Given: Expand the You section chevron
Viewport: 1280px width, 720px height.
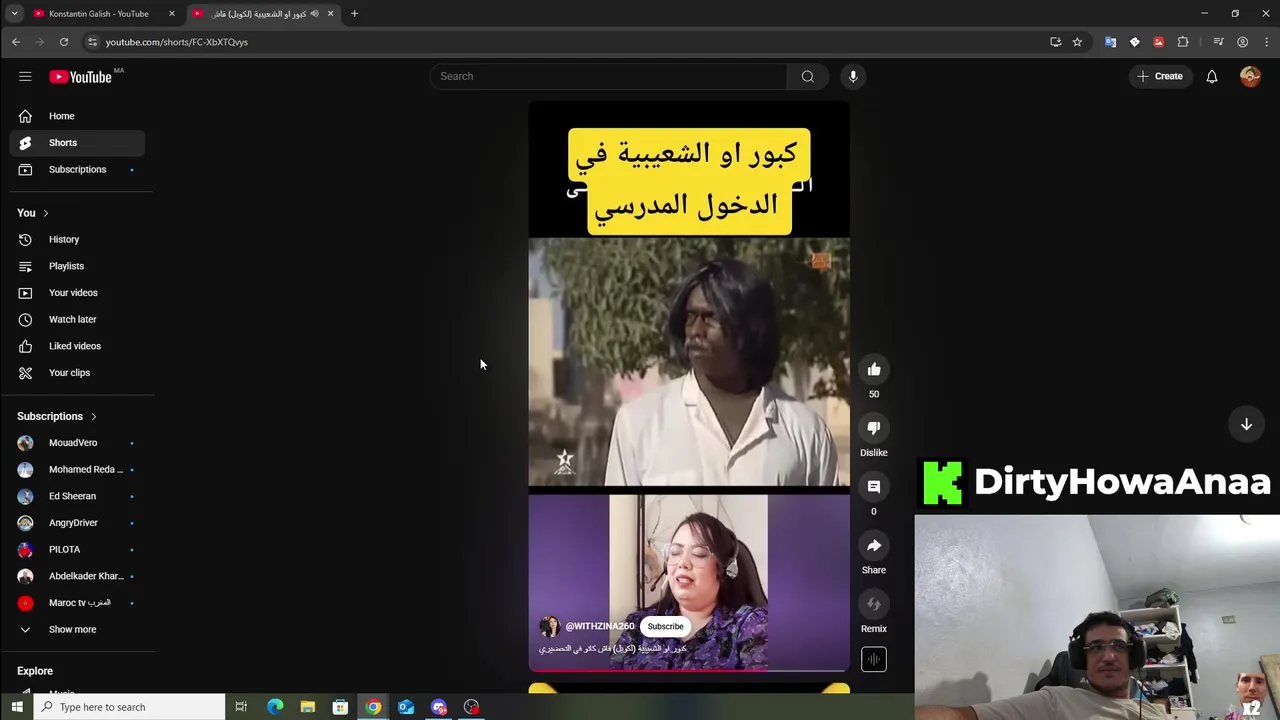Looking at the screenshot, I should 45,213.
